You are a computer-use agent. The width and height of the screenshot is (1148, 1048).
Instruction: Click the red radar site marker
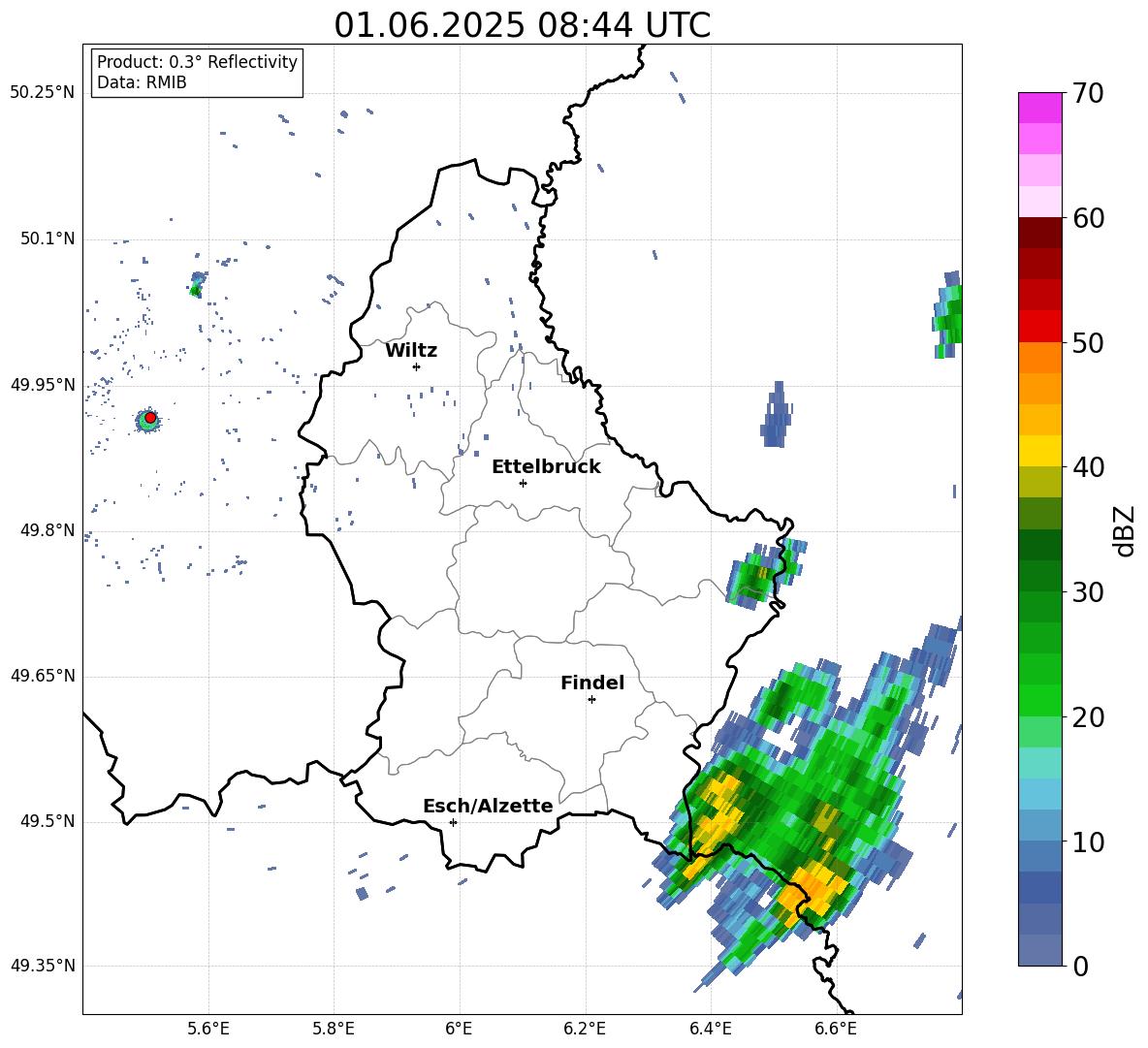point(150,418)
